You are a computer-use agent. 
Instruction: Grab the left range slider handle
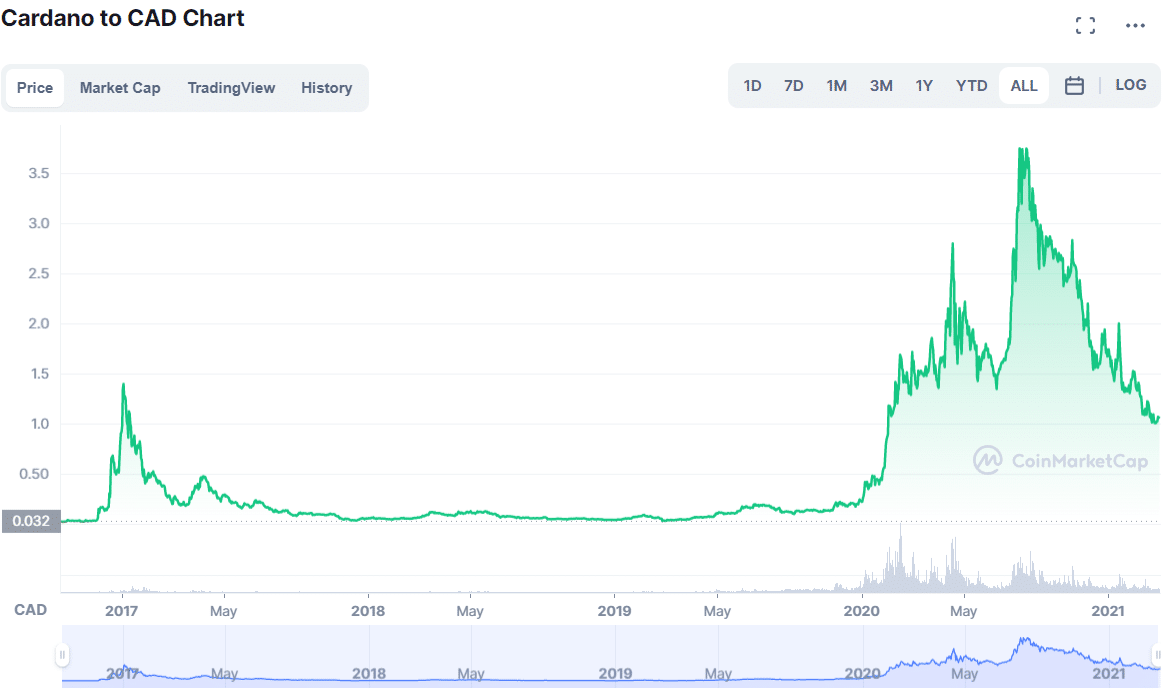pos(63,655)
